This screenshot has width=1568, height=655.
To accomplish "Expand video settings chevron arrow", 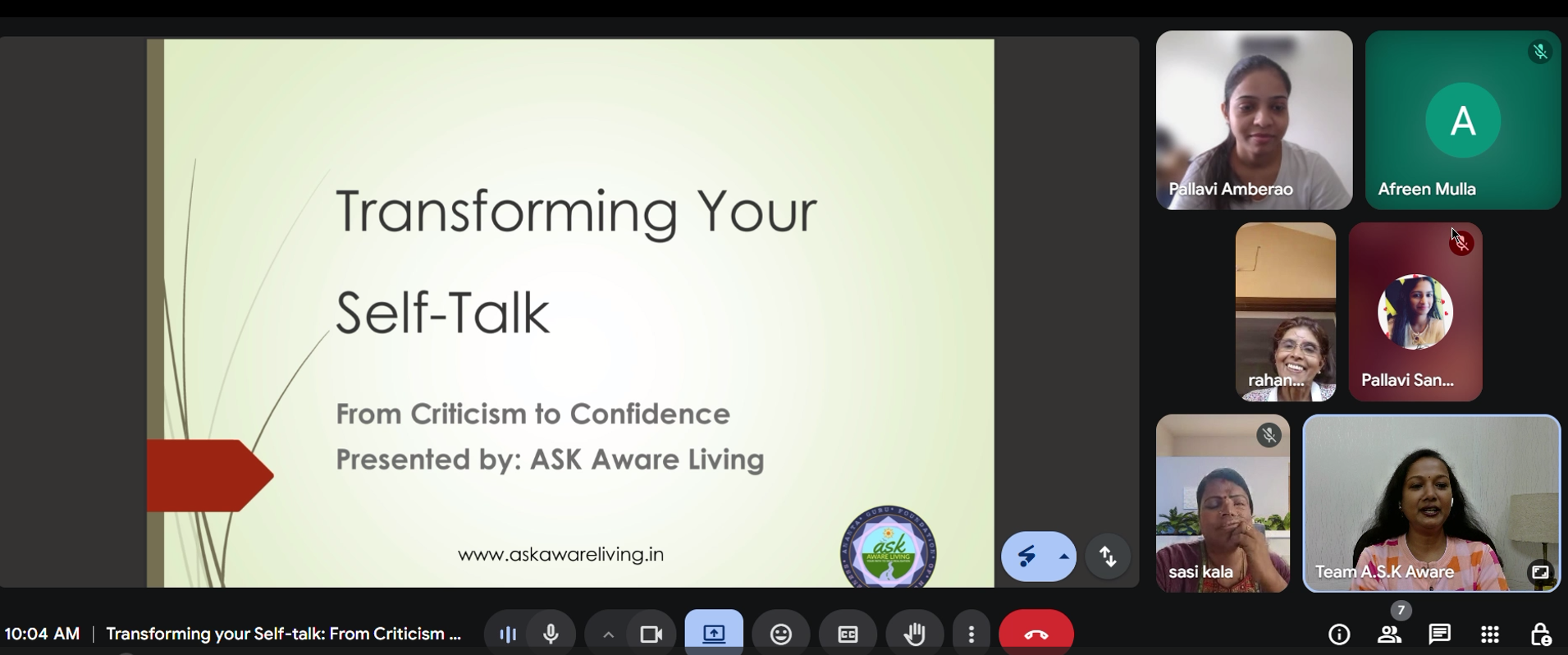I will 608,634.
